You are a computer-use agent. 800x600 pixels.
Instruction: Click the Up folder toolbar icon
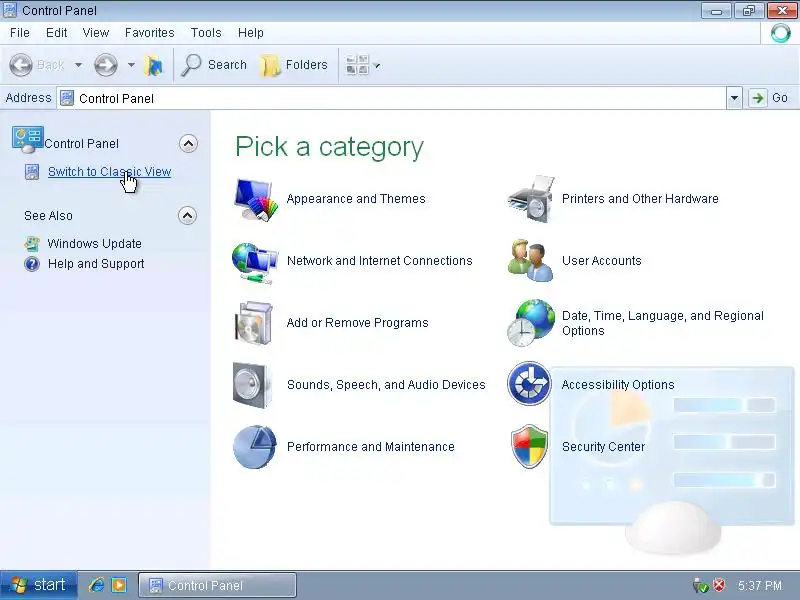coord(153,65)
